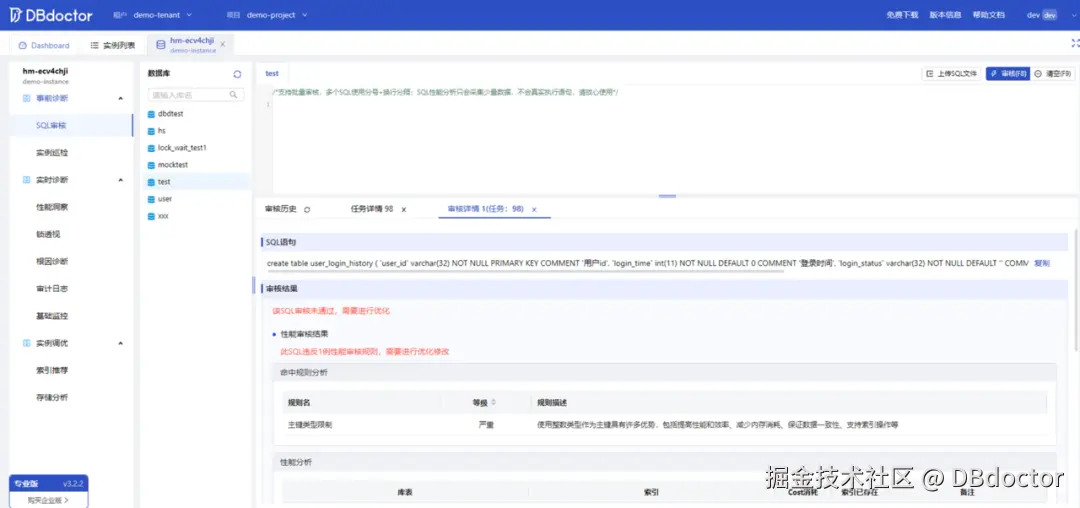Image resolution: width=1080 pixels, height=508 pixels.
Task: Switch to the 实例列表 tab
Action: pyautogui.click(x=113, y=45)
